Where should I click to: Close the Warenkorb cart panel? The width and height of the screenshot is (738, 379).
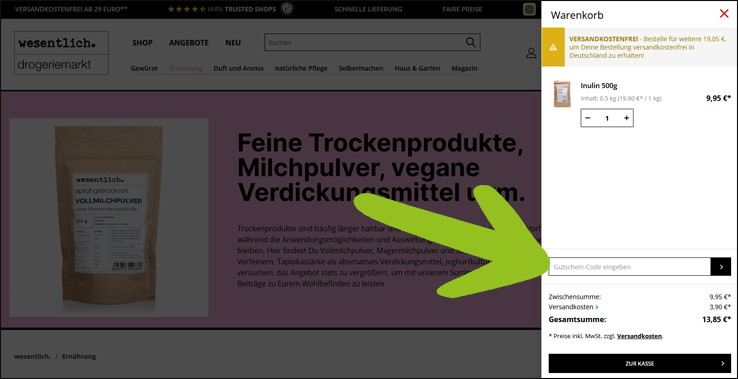(x=724, y=14)
